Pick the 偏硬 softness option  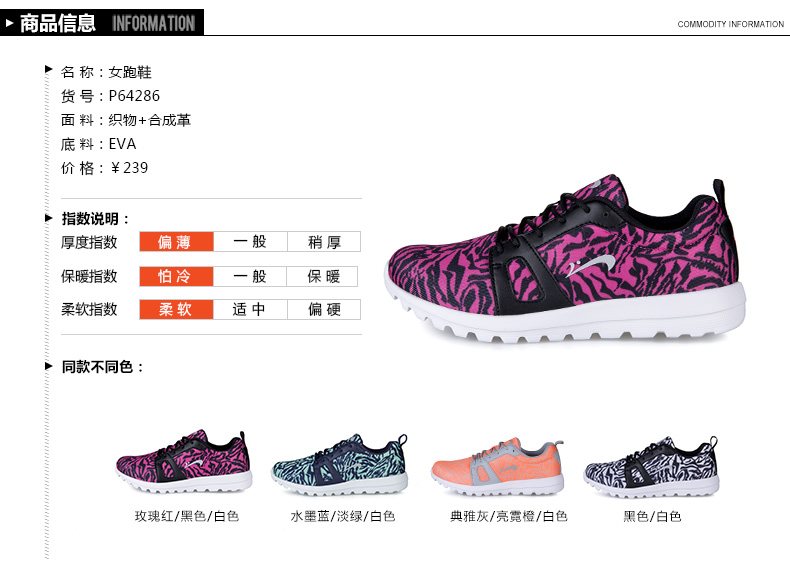click(x=324, y=309)
